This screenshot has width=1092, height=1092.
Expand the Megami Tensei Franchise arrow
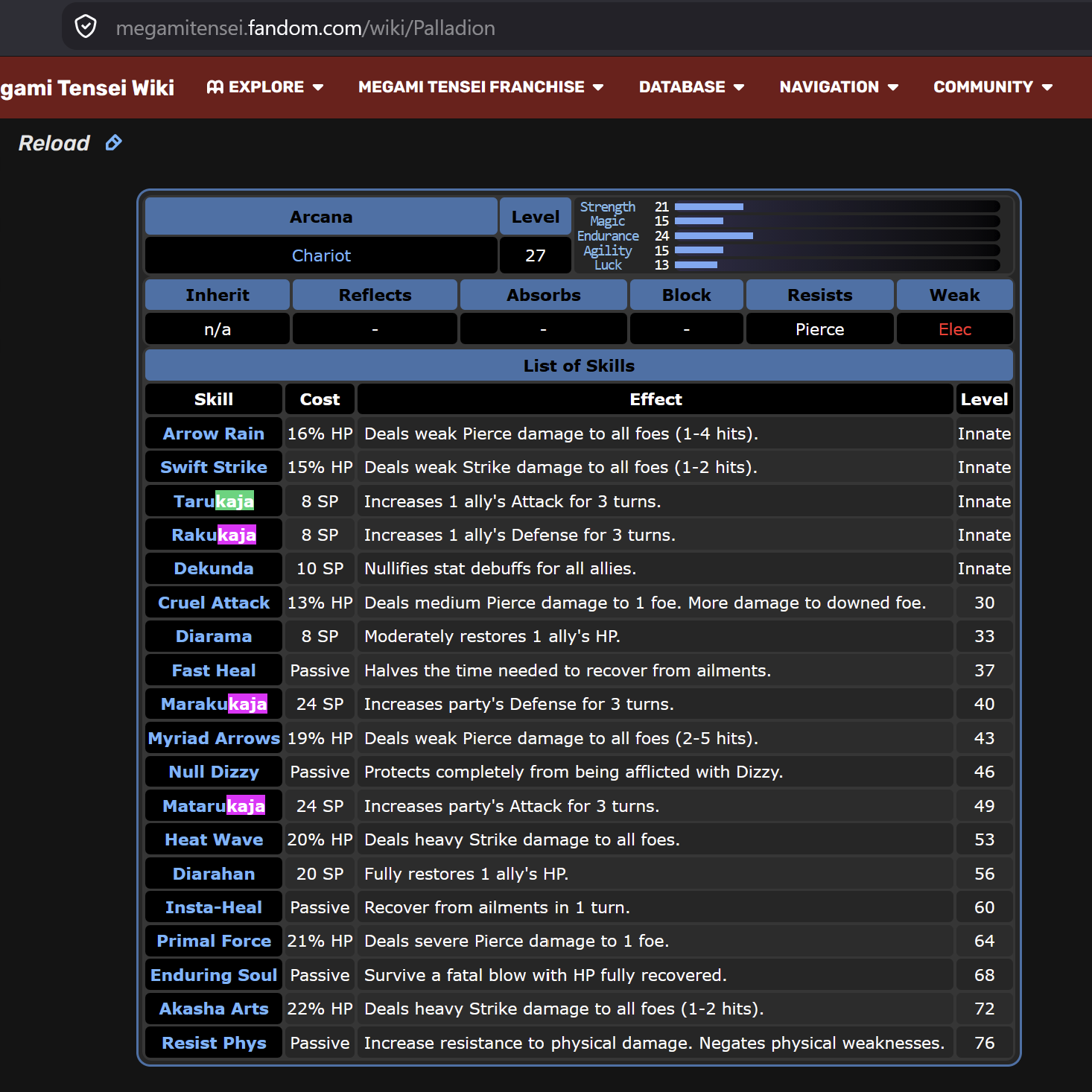tap(598, 87)
